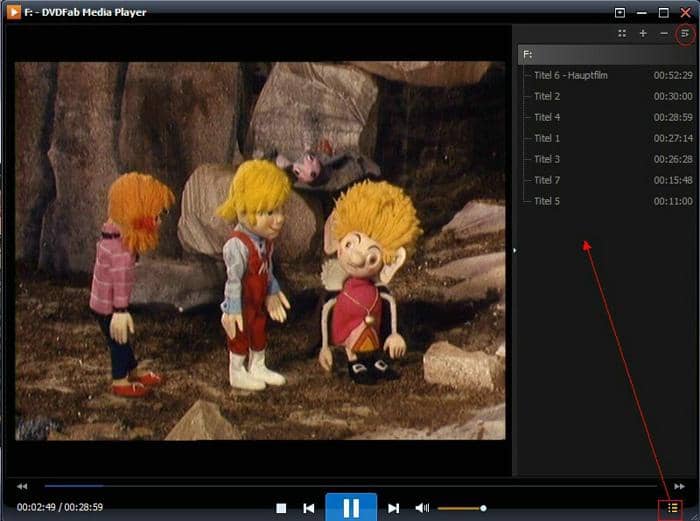This screenshot has width=700, height=521.
Task: Stop the video playback
Action: click(281, 508)
